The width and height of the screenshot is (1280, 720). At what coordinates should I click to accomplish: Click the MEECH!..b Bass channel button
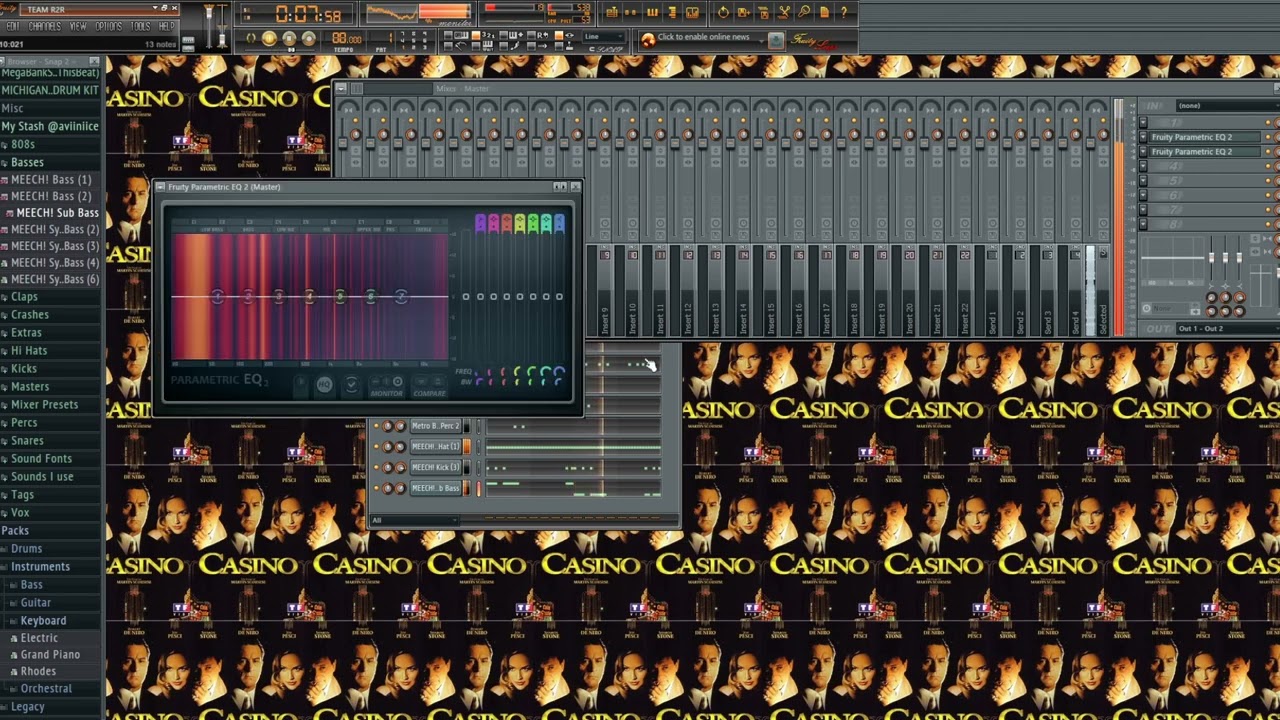point(435,488)
